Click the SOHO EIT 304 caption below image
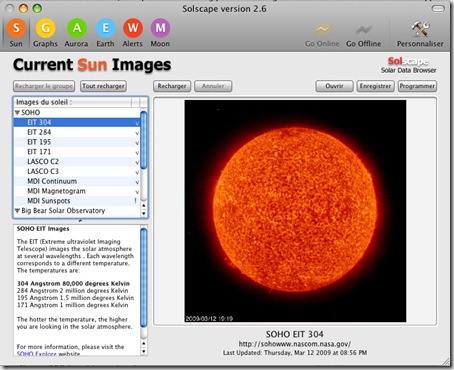 (x=295, y=334)
